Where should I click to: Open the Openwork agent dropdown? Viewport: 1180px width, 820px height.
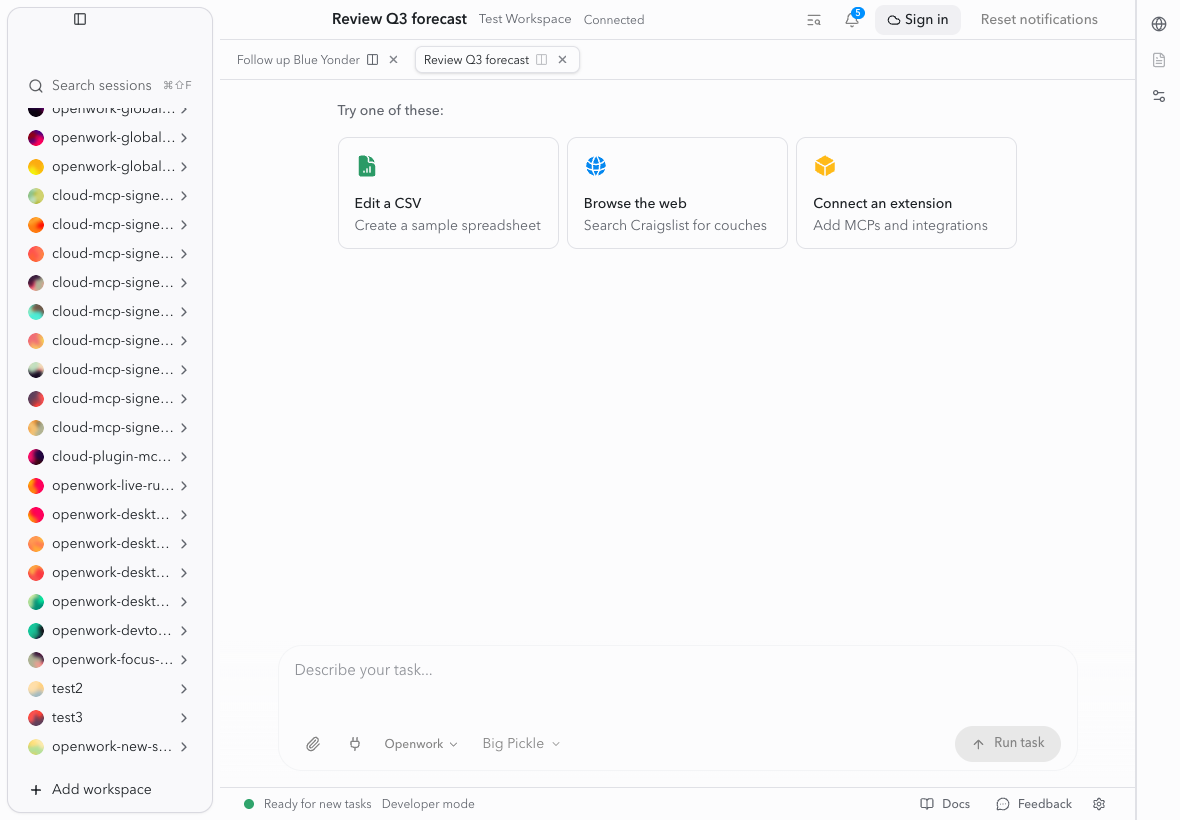(x=421, y=744)
